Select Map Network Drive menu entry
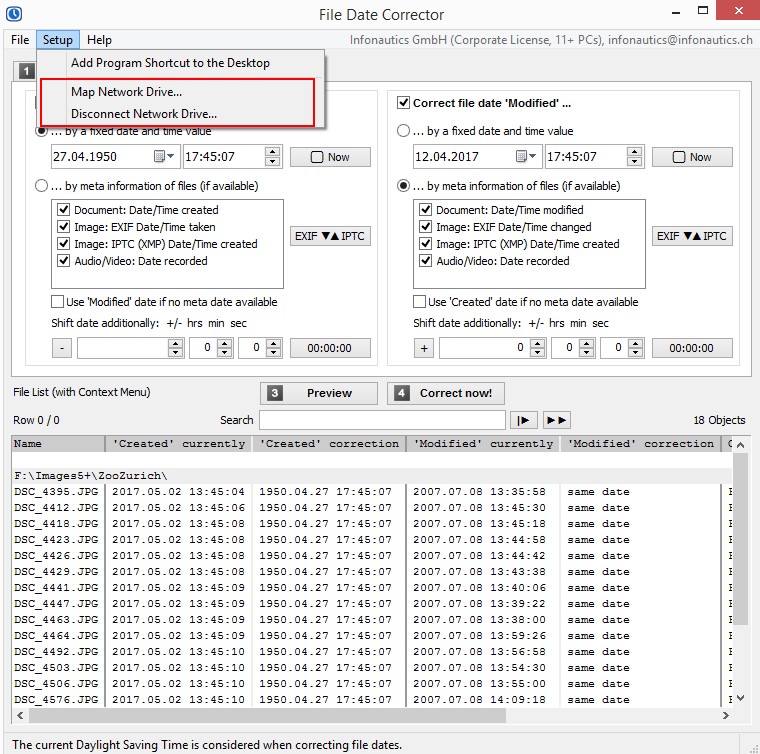 coord(127,92)
